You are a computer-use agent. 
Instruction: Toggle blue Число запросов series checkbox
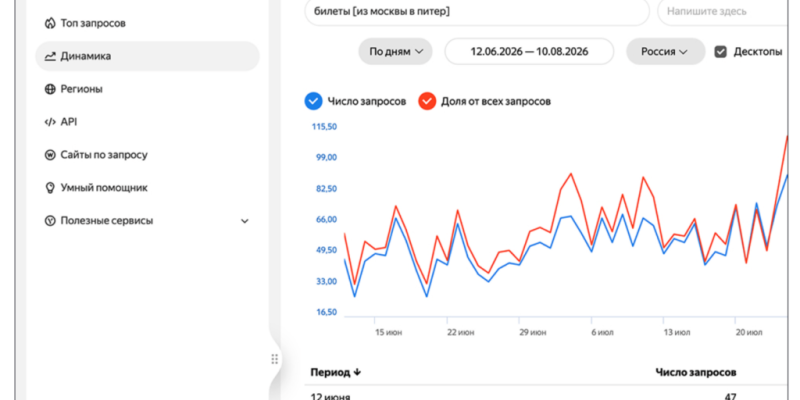[313, 101]
